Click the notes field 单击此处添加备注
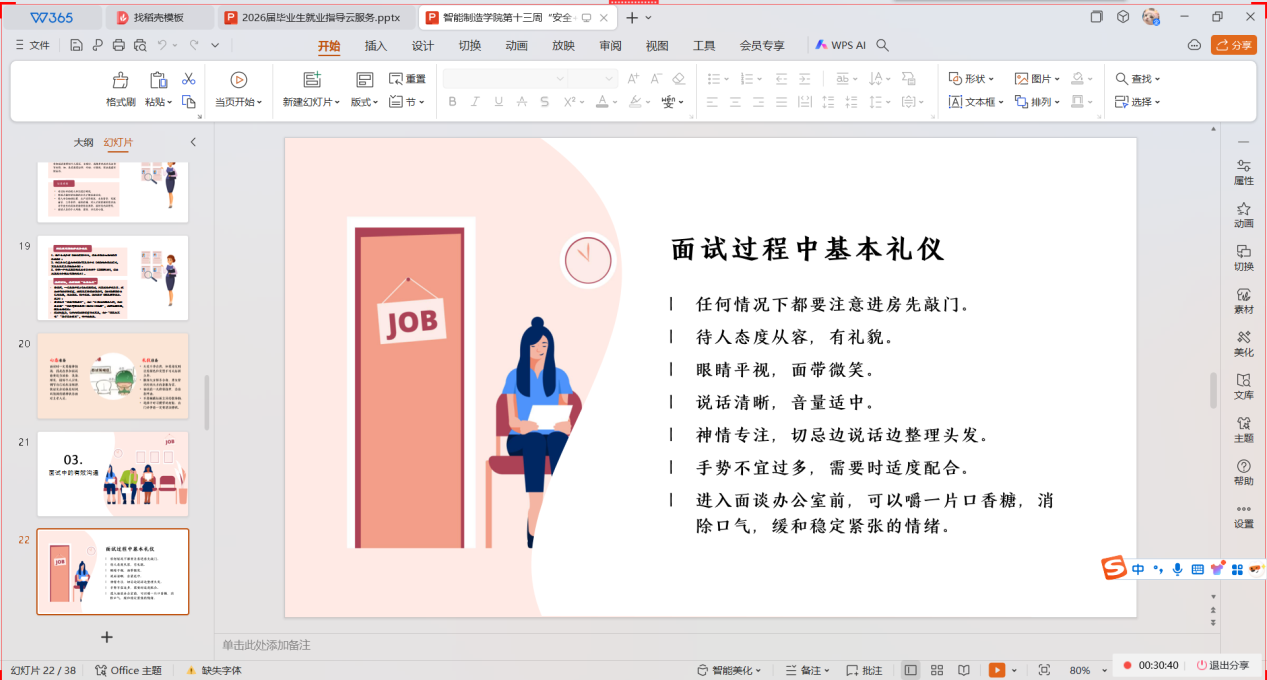The height and width of the screenshot is (680, 1267). coord(266,645)
